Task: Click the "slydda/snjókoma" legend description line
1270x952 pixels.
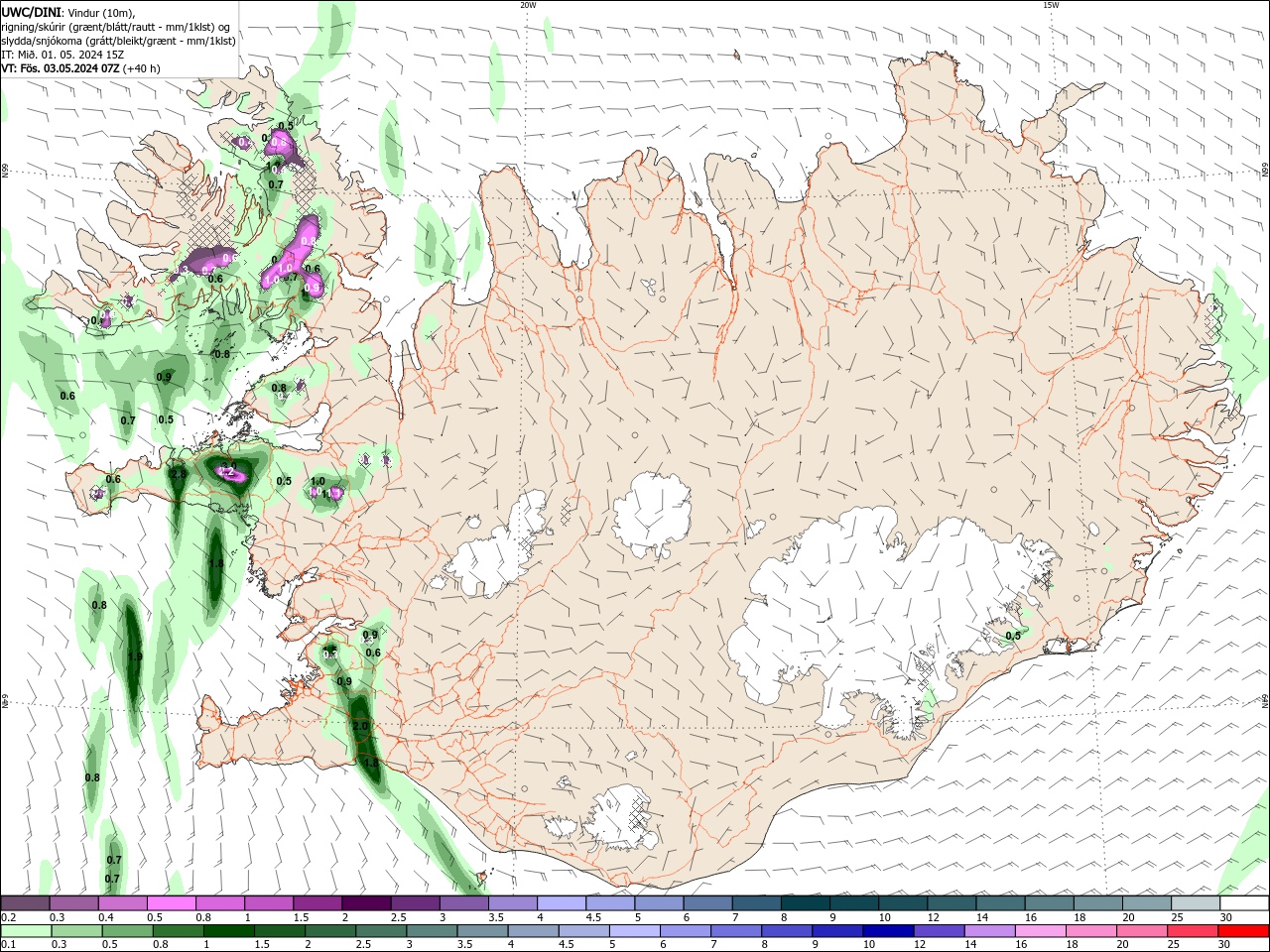Action: 118,41
